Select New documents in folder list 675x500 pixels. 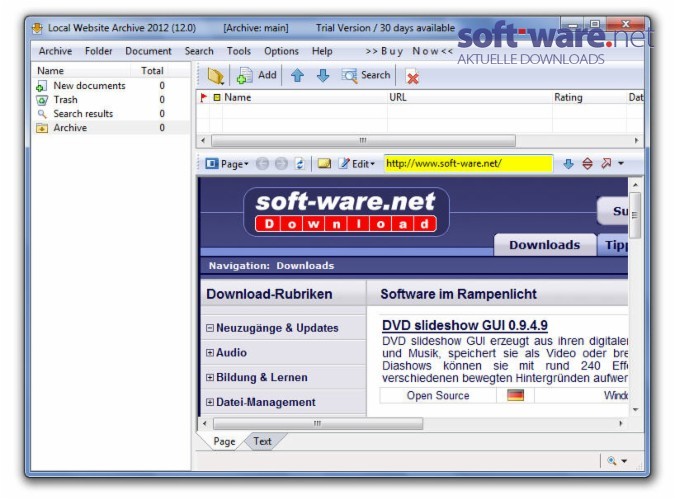coord(89,86)
